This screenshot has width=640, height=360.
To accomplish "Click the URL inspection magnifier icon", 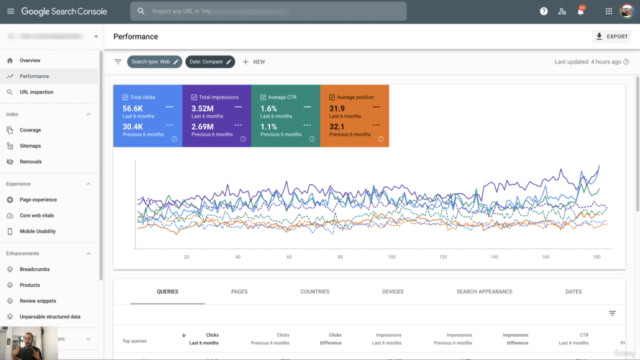I will pos(10,92).
